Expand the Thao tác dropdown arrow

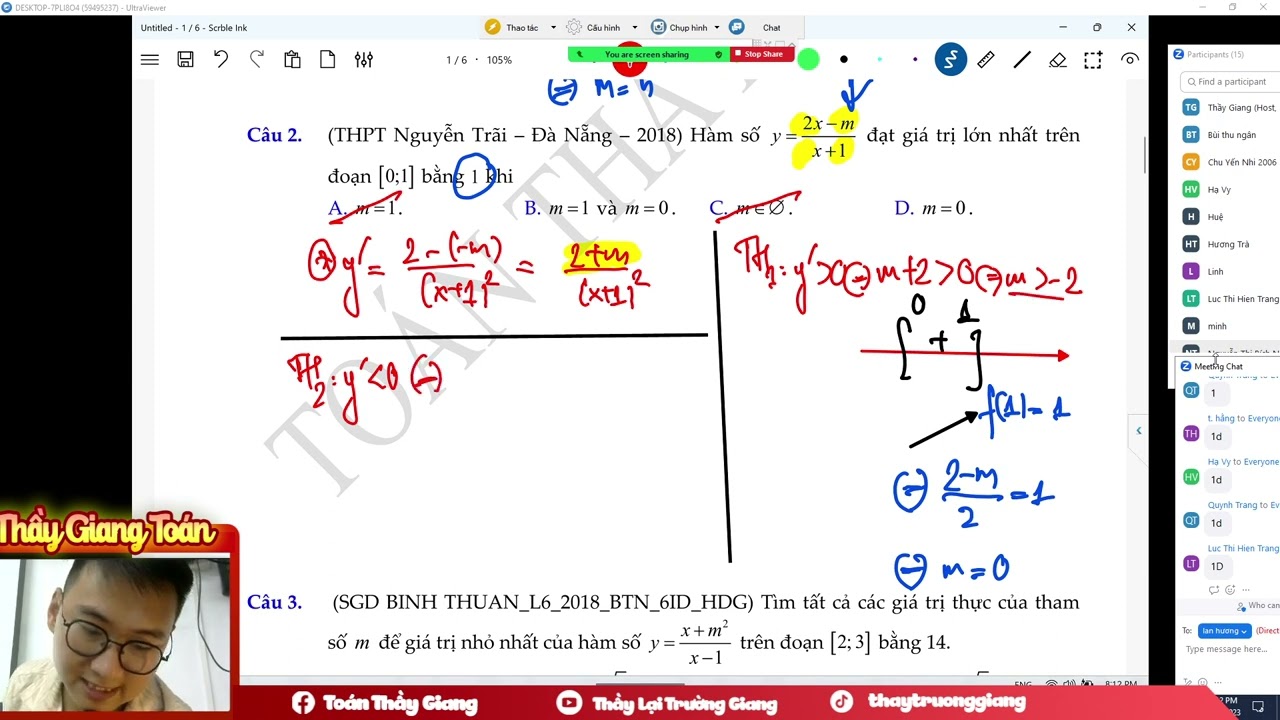[553, 28]
